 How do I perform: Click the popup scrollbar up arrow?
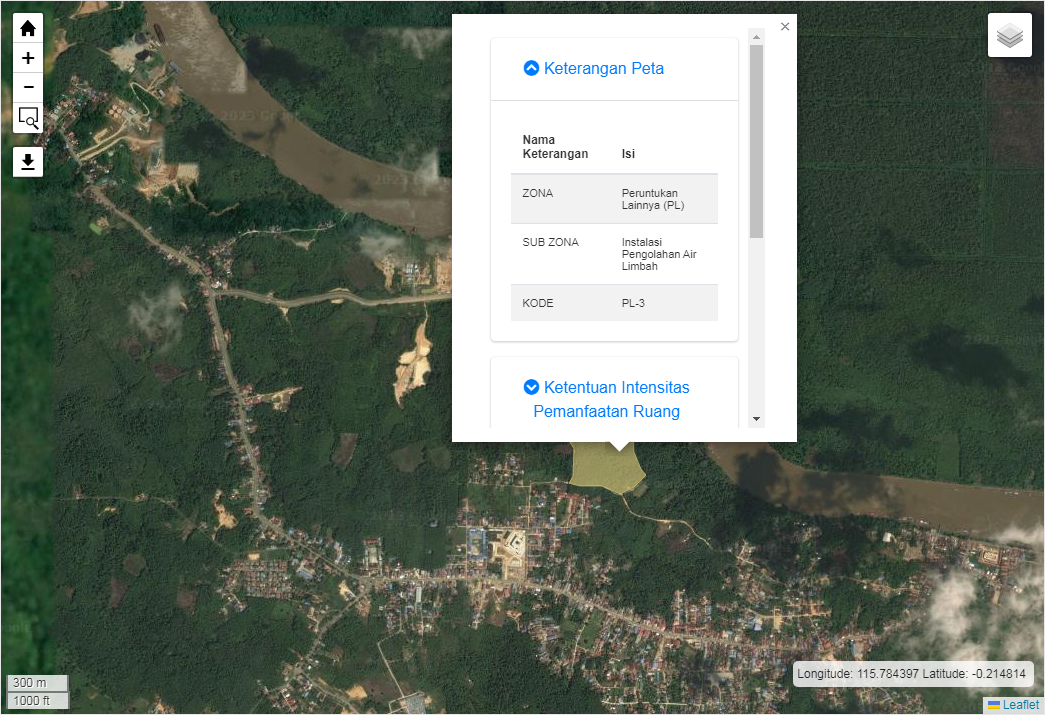pyautogui.click(x=756, y=37)
